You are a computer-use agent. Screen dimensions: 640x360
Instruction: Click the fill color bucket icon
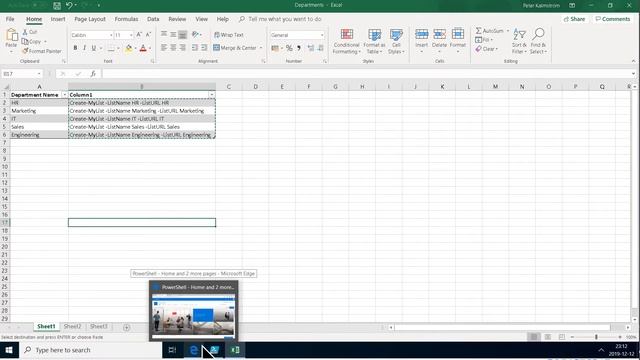coord(129,48)
